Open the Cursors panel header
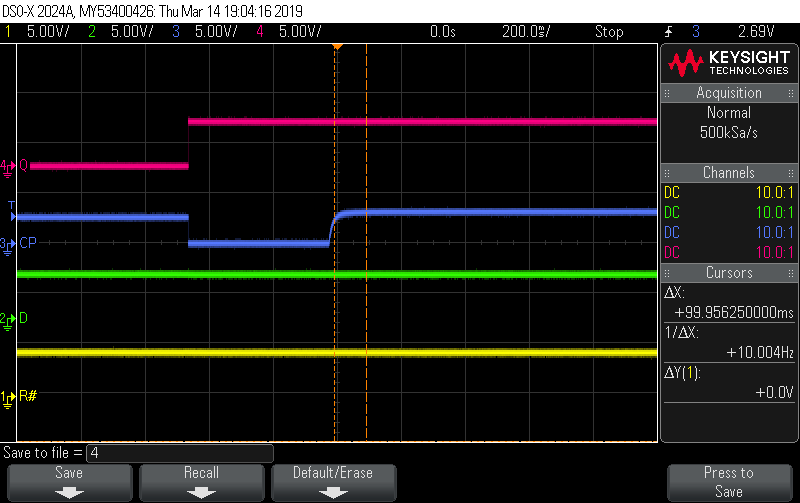Screen dimensions: 800x503 tap(729, 273)
